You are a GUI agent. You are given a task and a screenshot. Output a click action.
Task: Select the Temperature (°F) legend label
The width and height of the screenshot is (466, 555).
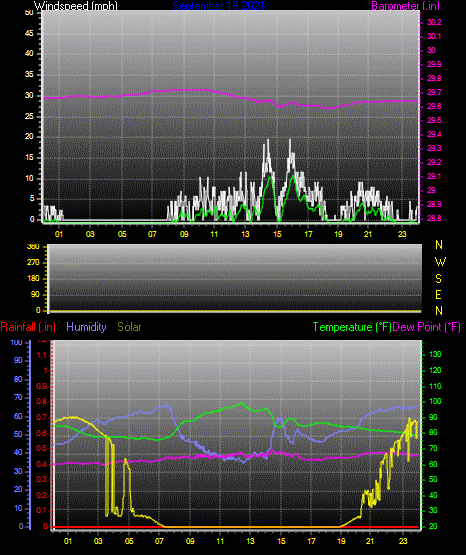pos(352,327)
